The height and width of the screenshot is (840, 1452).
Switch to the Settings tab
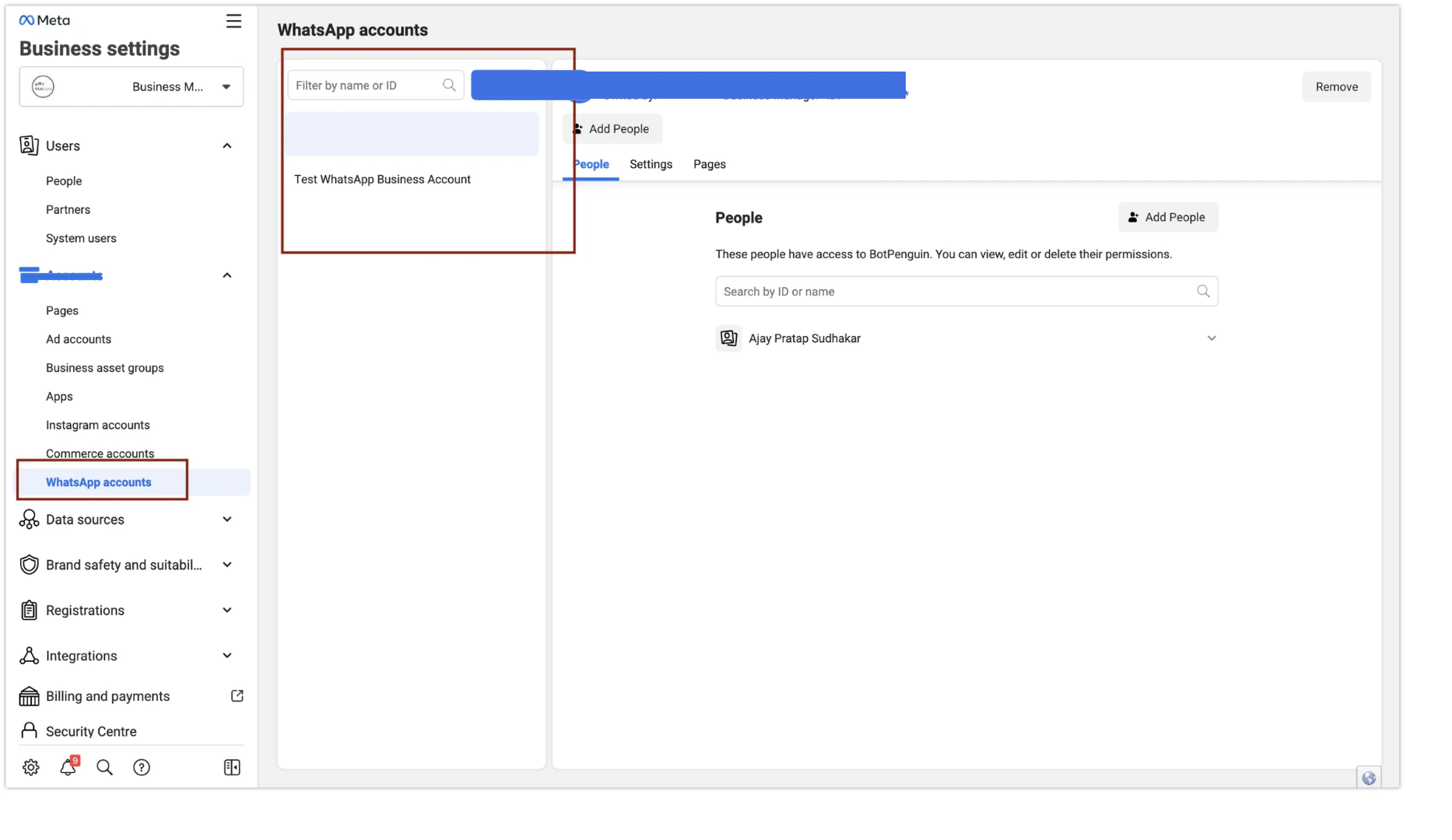click(x=651, y=165)
